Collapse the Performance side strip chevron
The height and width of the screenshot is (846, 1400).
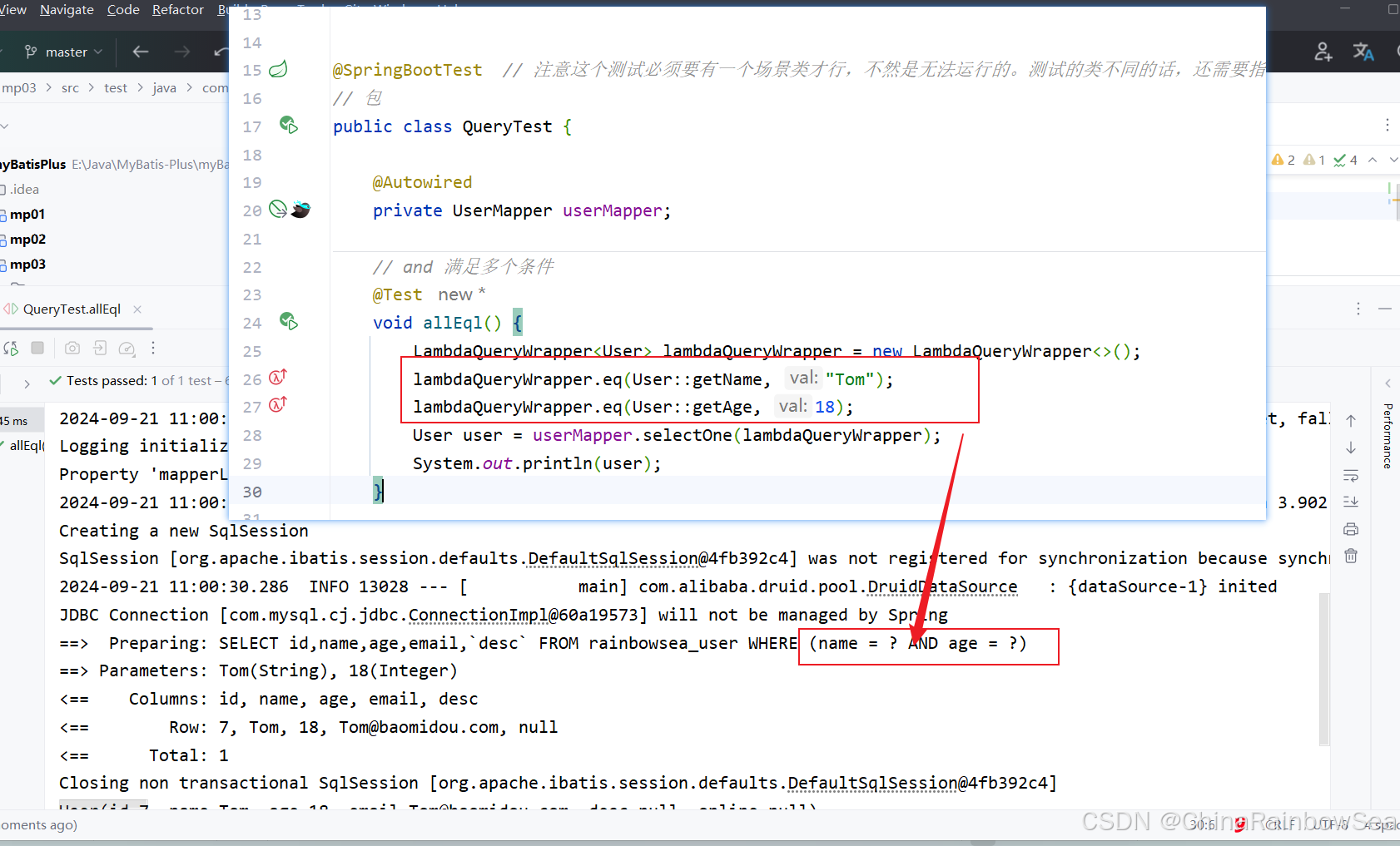(x=1388, y=383)
